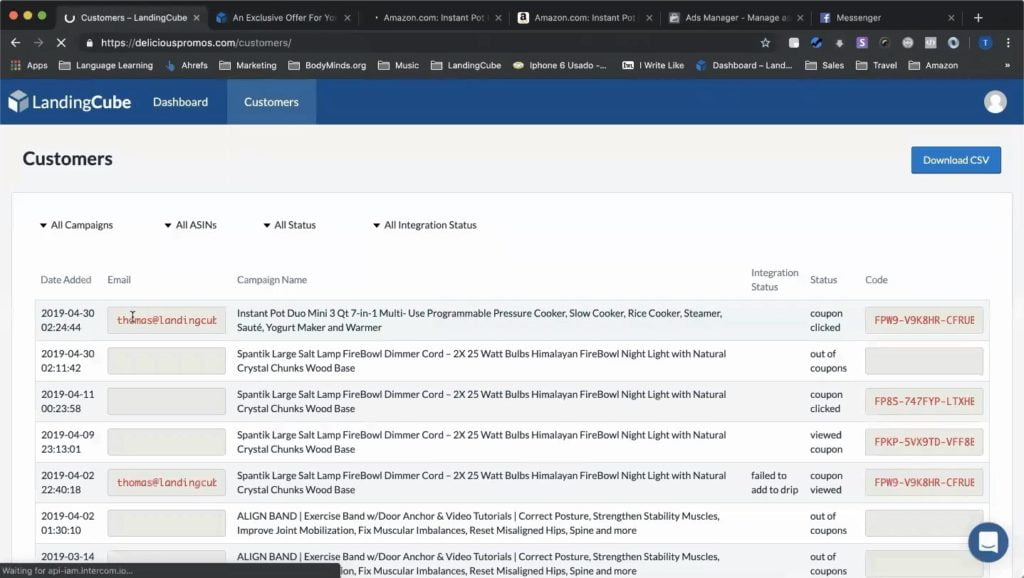This screenshot has height=578, width=1024.
Task: Go back in browser history
Action: point(16,42)
